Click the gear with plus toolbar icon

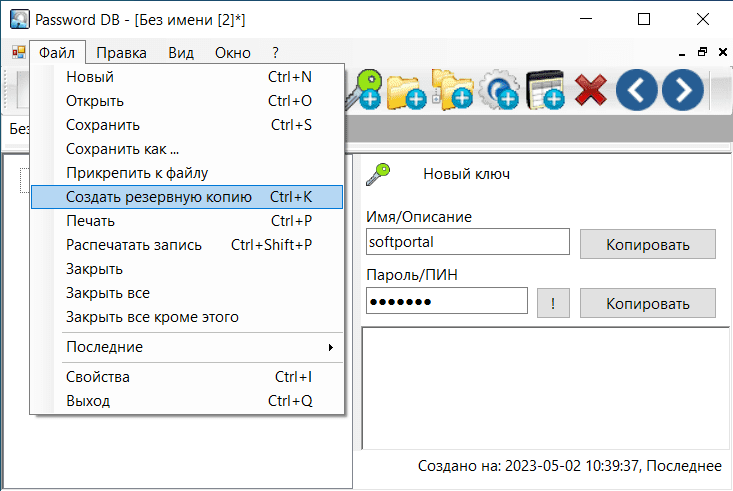tap(498, 91)
